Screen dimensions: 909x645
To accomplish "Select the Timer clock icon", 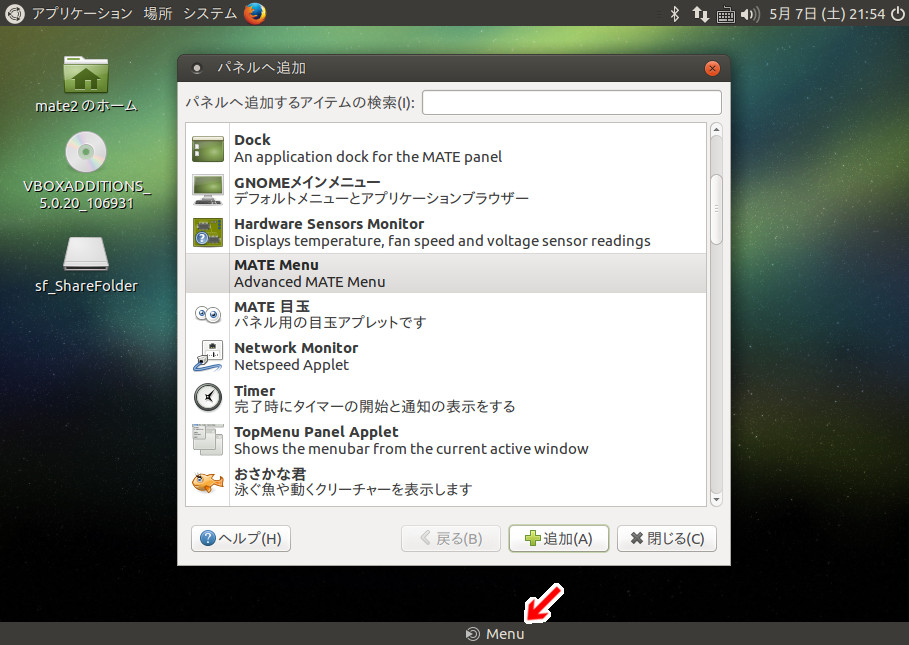I will coord(208,398).
